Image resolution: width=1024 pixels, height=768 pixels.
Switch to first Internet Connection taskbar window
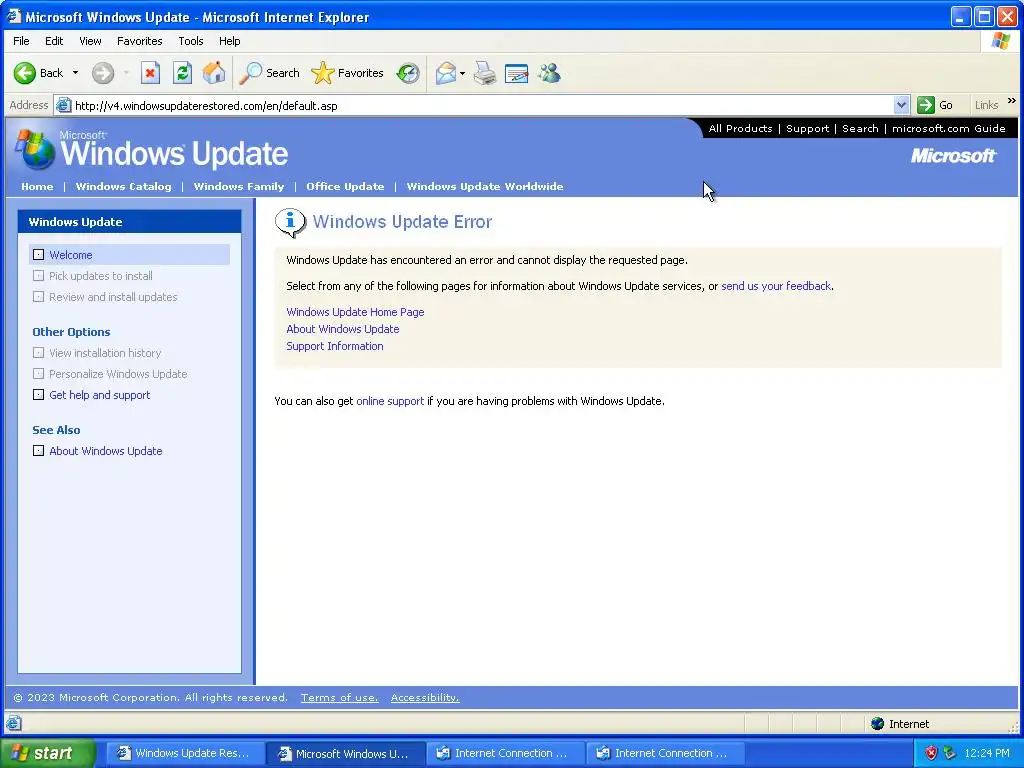[x=503, y=753]
